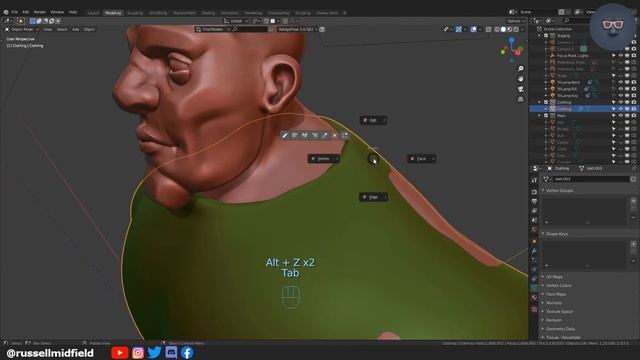Switch to the Layout workspace tab

coord(93,13)
